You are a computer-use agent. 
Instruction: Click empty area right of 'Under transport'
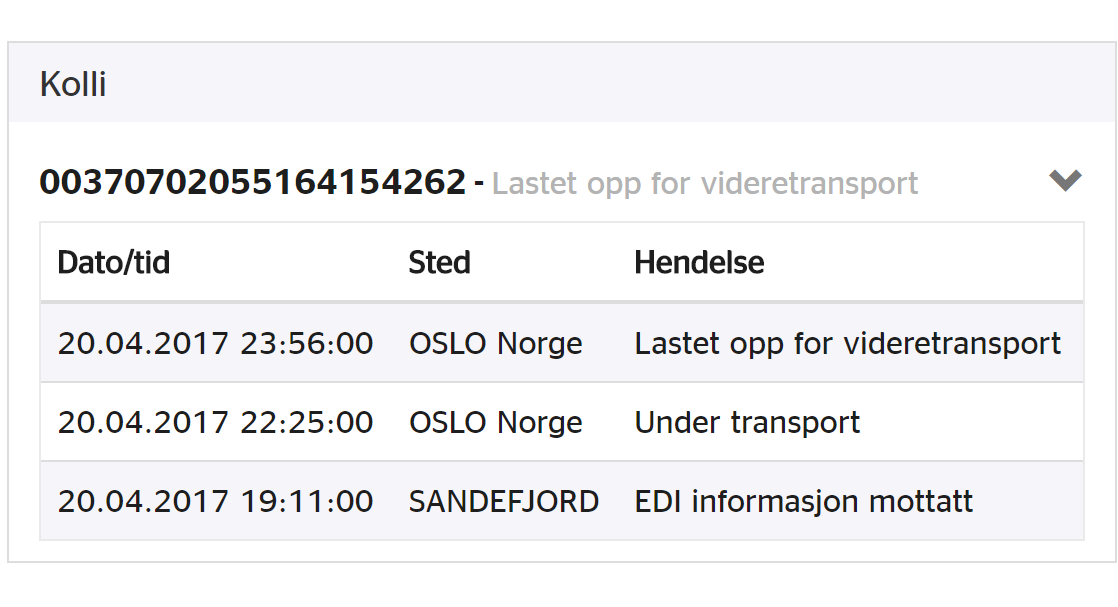click(x=970, y=423)
